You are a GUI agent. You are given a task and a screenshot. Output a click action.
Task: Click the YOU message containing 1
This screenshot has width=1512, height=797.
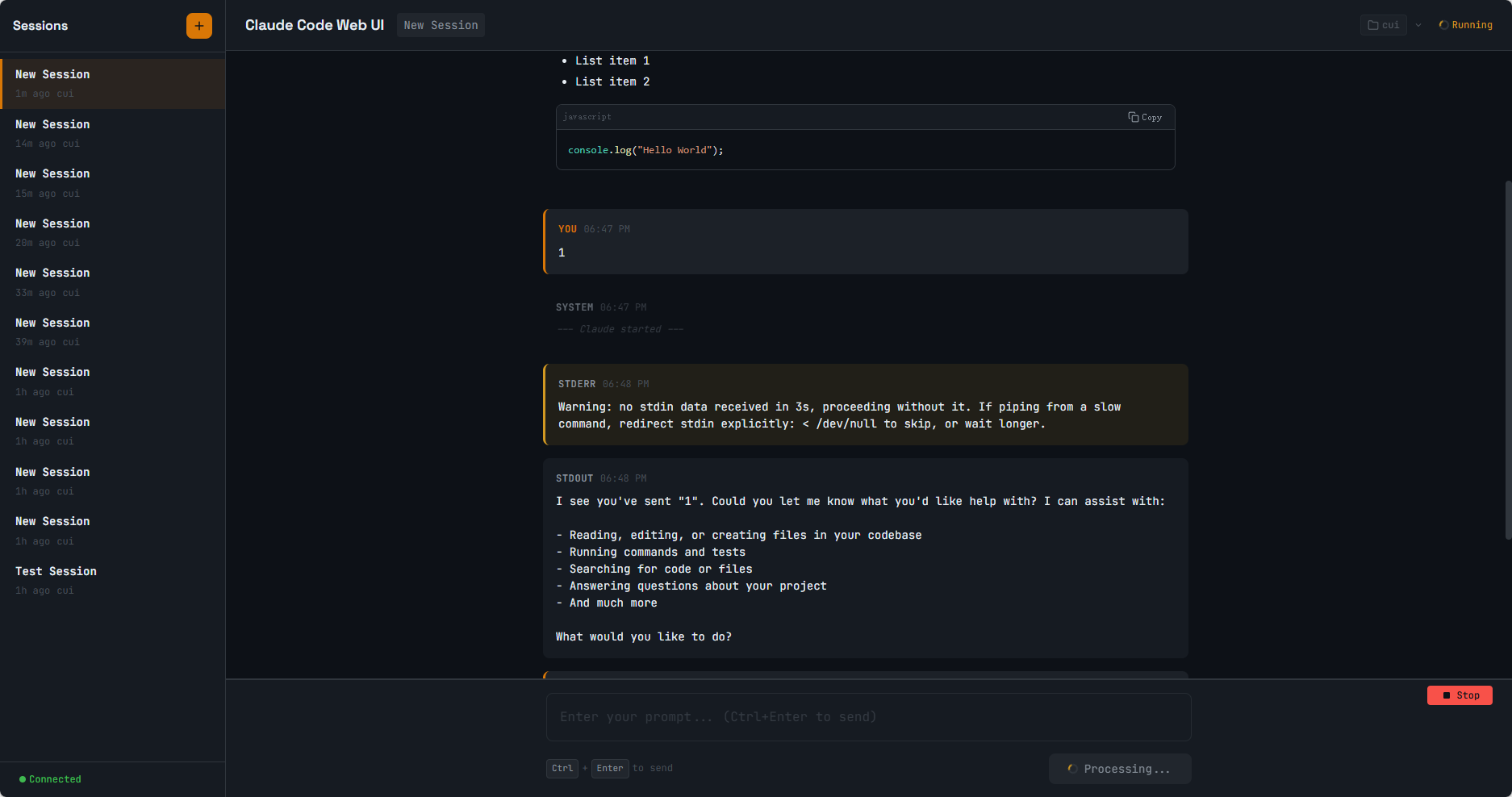pos(866,241)
